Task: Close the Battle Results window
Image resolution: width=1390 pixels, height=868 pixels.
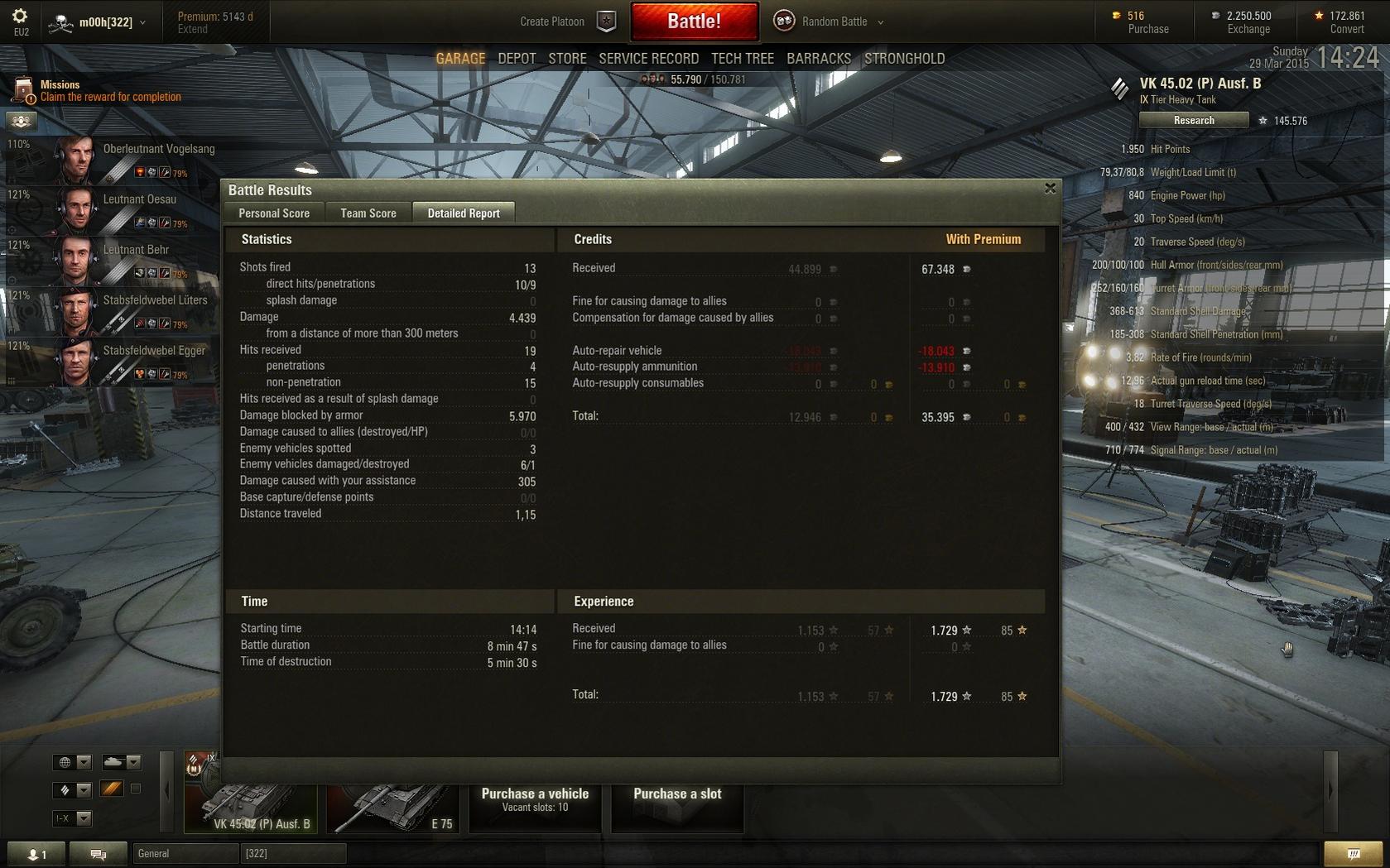Action: point(1051,189)
